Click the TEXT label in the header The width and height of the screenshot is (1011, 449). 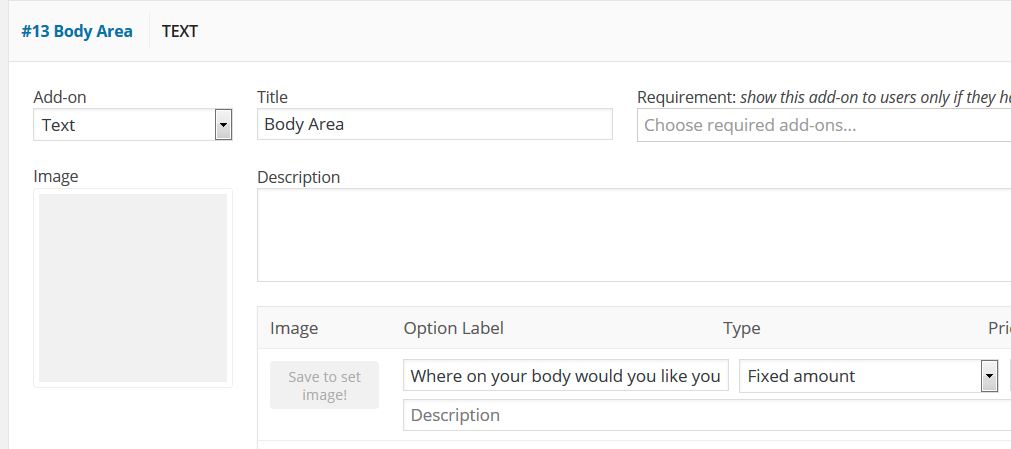(x=180, y=31)
